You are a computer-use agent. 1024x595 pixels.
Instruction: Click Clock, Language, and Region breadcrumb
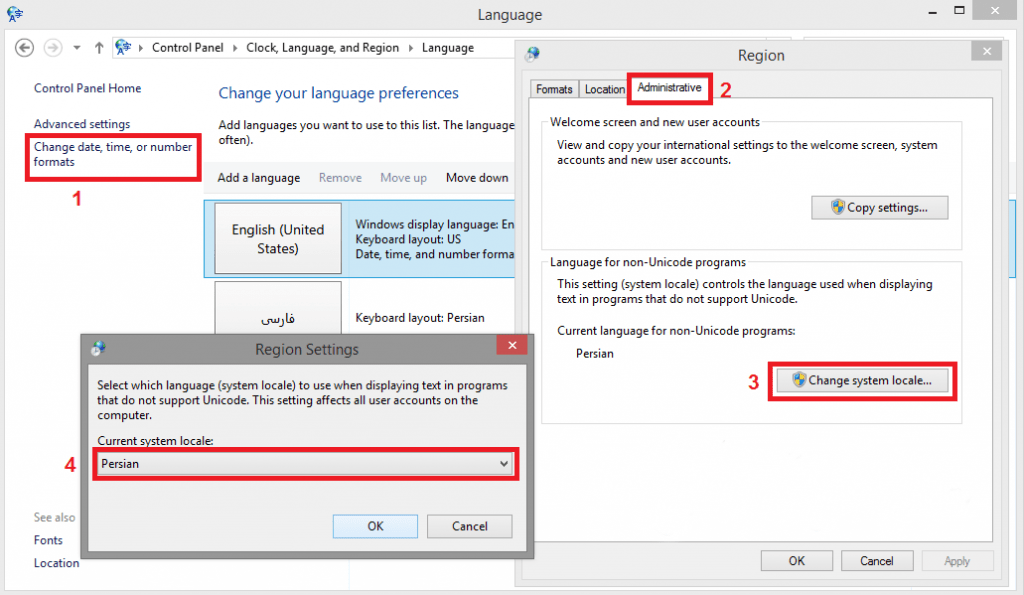click(x=323, y=48)
